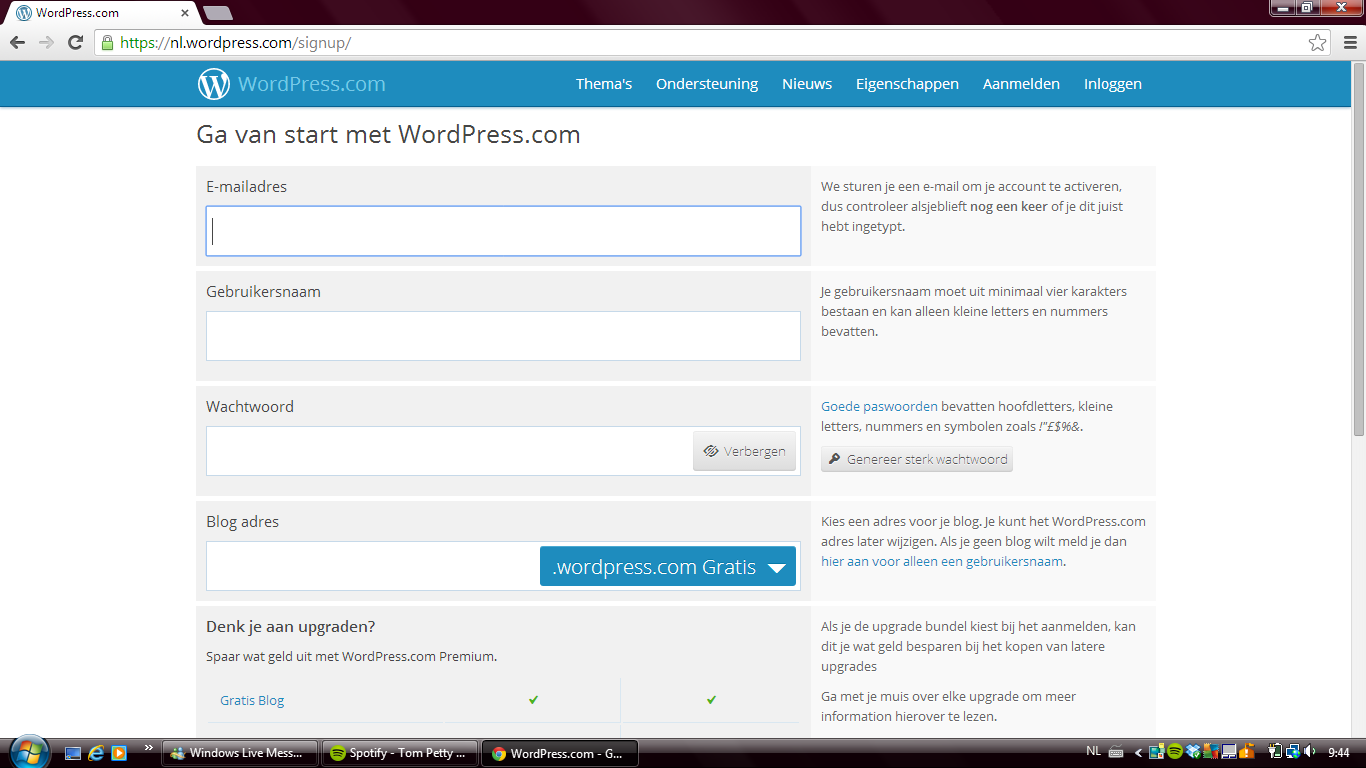The image size is (1366, 768).
Task: Go to Inloggen in the top navigation
Action: (1112, 84)
